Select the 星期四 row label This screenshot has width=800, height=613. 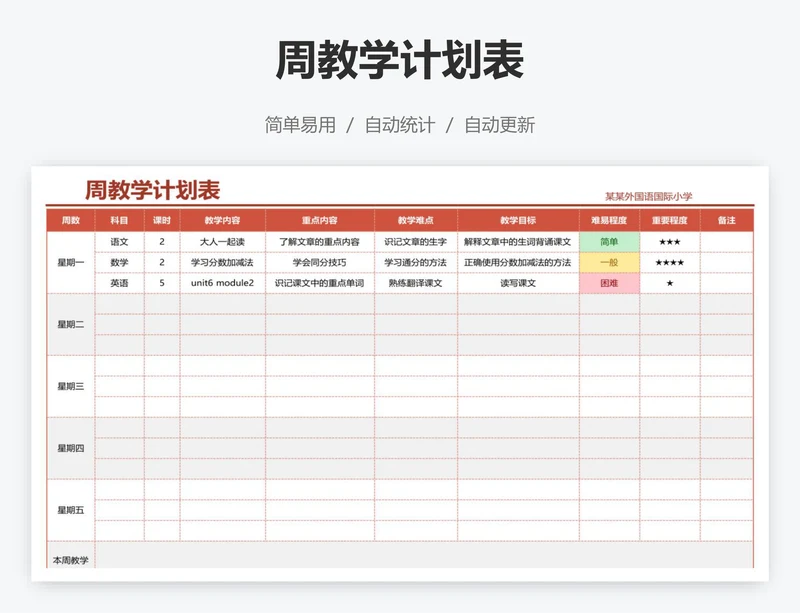(71, 448)
